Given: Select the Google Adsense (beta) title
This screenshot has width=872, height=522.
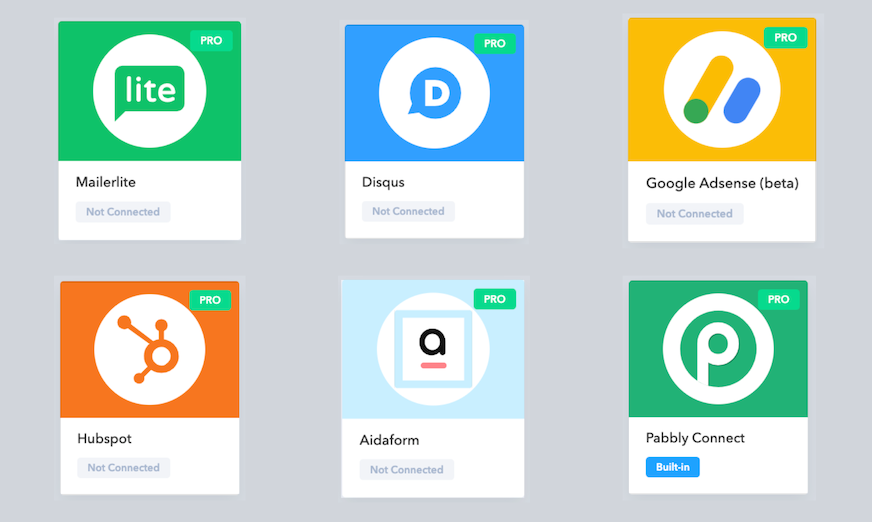Looking at the screenshot, I should (x=722, y=183).
